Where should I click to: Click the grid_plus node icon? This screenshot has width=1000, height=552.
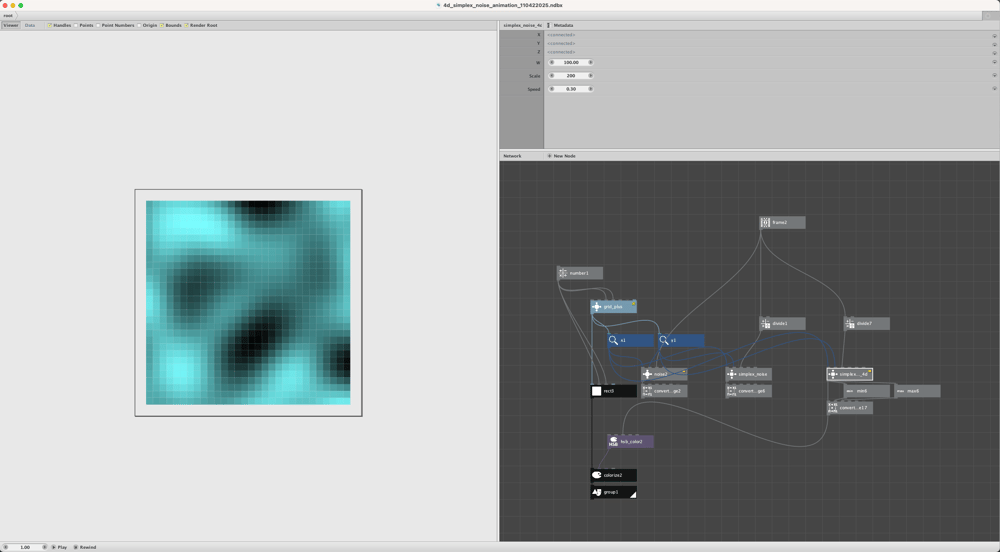[596, 307]
